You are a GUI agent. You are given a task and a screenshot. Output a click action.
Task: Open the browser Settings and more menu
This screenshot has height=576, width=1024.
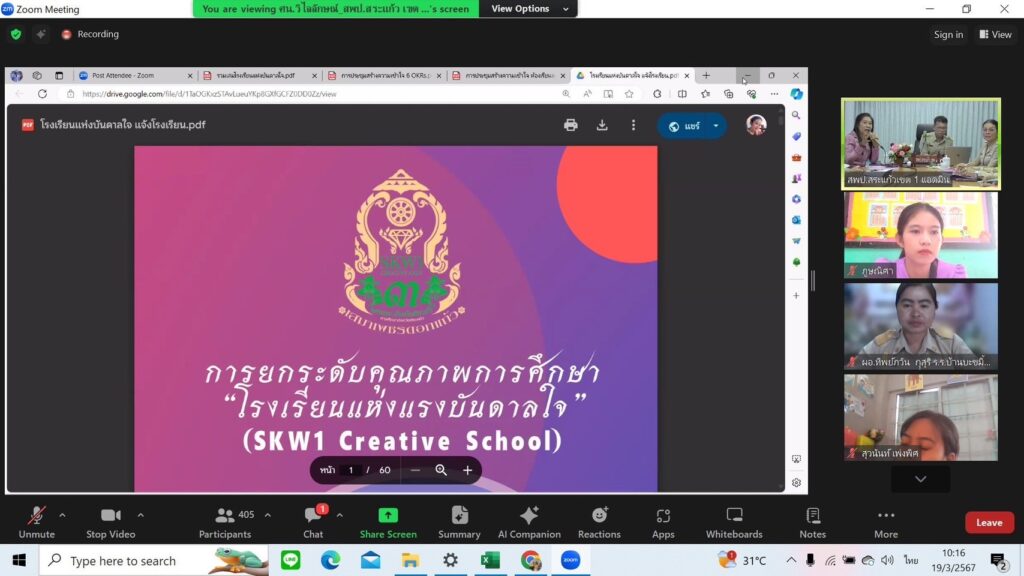[774, 94]
